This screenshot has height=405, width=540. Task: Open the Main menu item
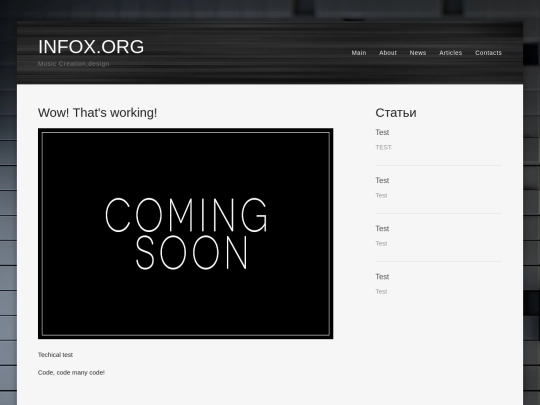pos(359,53)
